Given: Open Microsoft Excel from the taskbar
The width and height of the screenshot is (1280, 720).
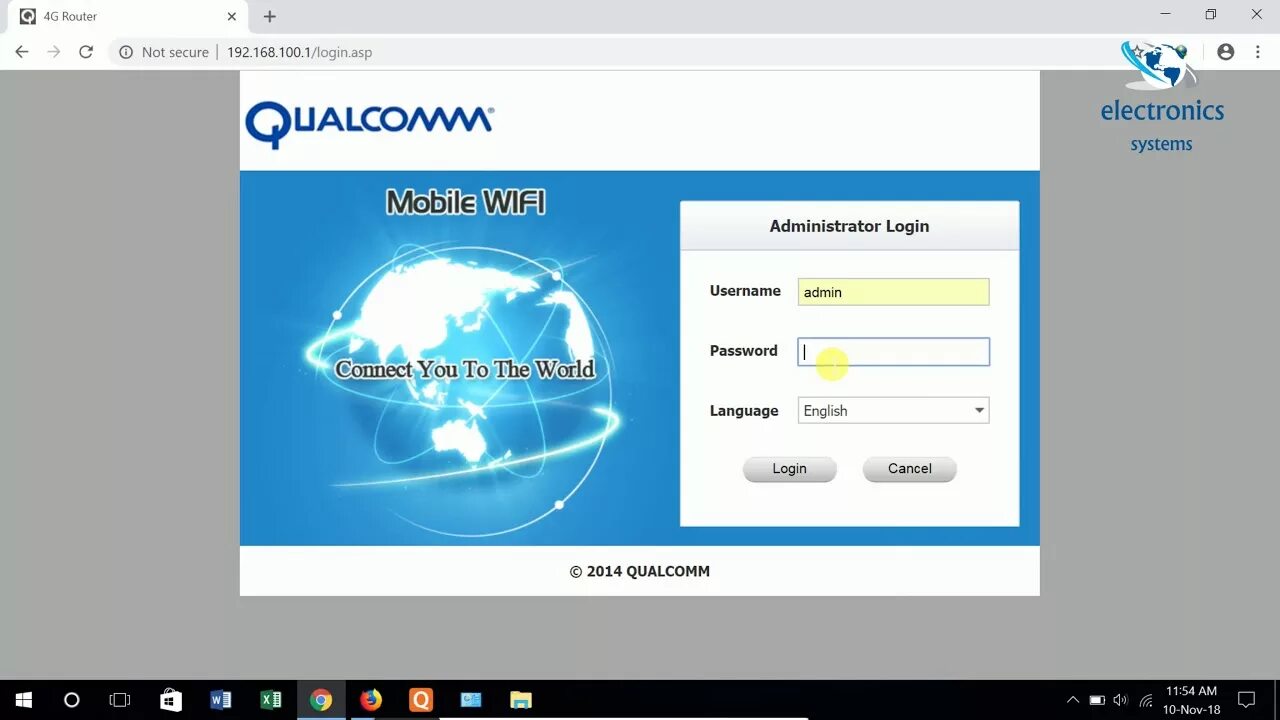Looking at the screenshot, I should pos(271,700).
